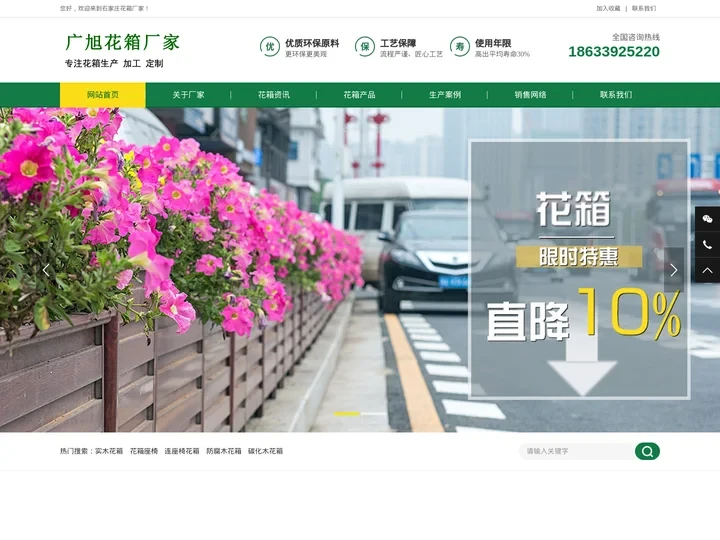Click the 专注花箱生产 加工 定制 tagline
The image size is (720, 540).
pyautogui.click(x=114, y=63)
